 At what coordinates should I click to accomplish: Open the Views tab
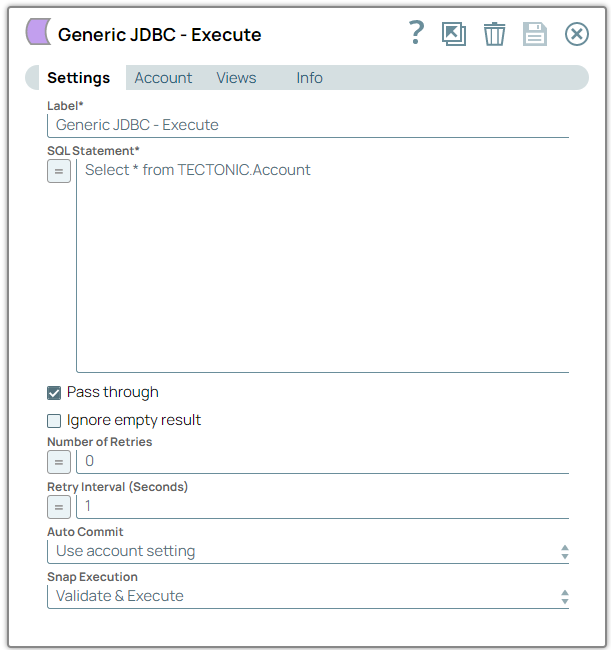pyautogui.click(x=236, y=78)
